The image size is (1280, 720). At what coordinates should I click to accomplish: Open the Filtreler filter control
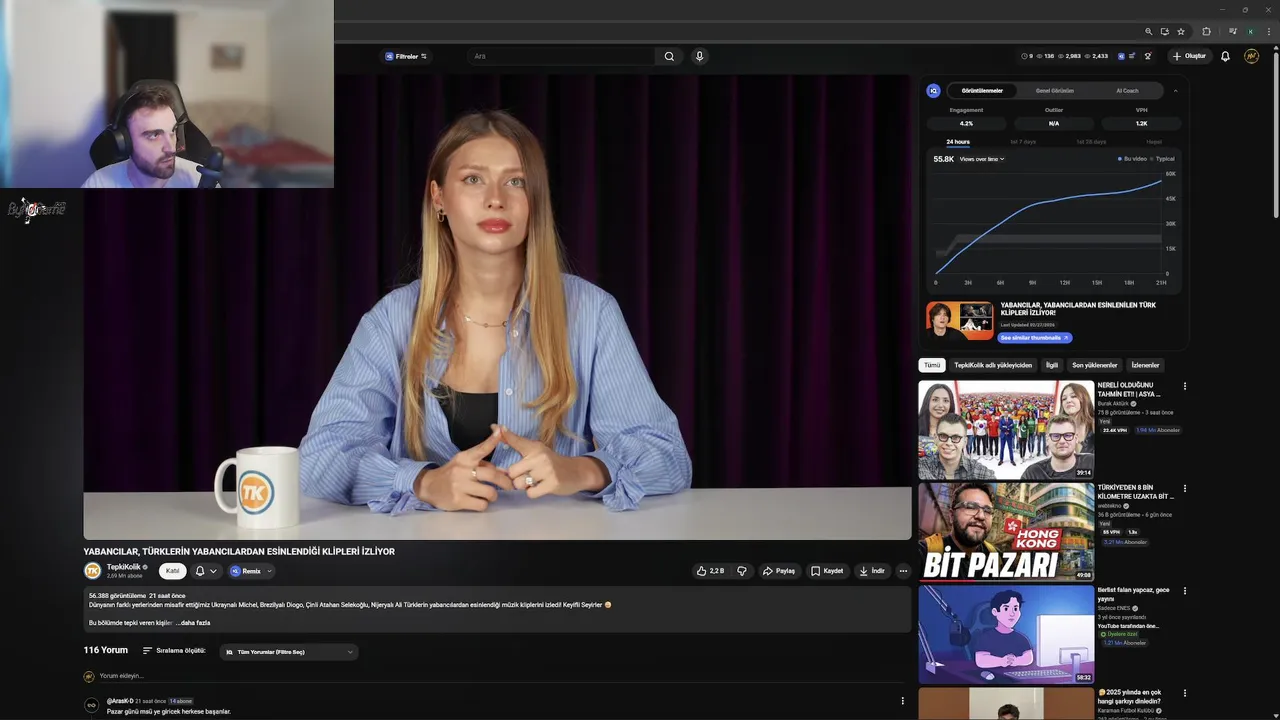coord(406,56)
